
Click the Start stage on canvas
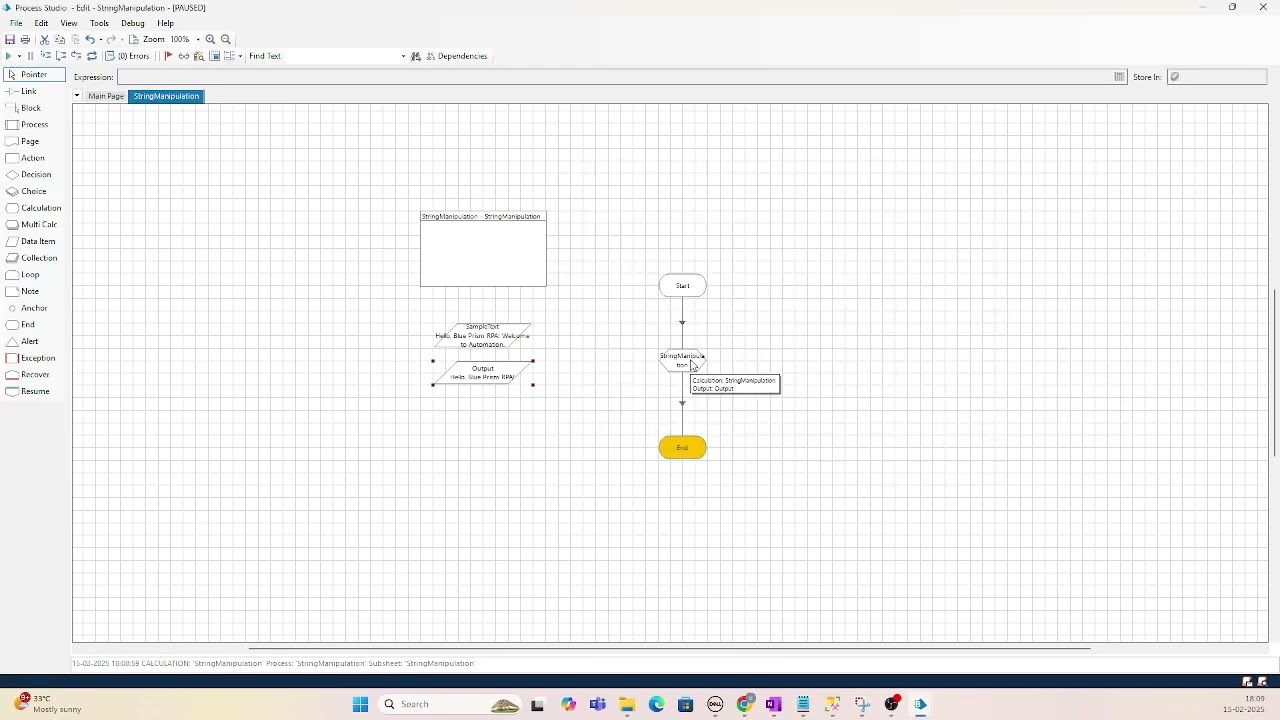point(683,286)
